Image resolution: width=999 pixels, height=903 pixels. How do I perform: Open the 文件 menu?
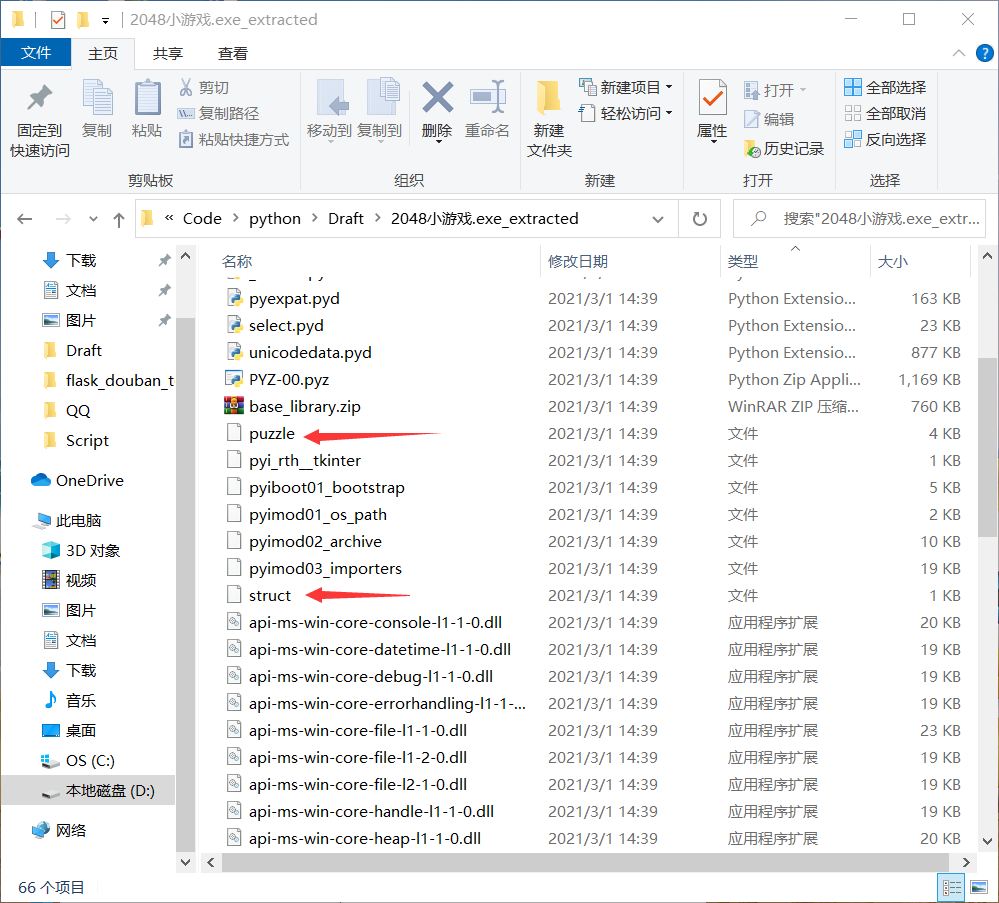[x=36, y=52]
